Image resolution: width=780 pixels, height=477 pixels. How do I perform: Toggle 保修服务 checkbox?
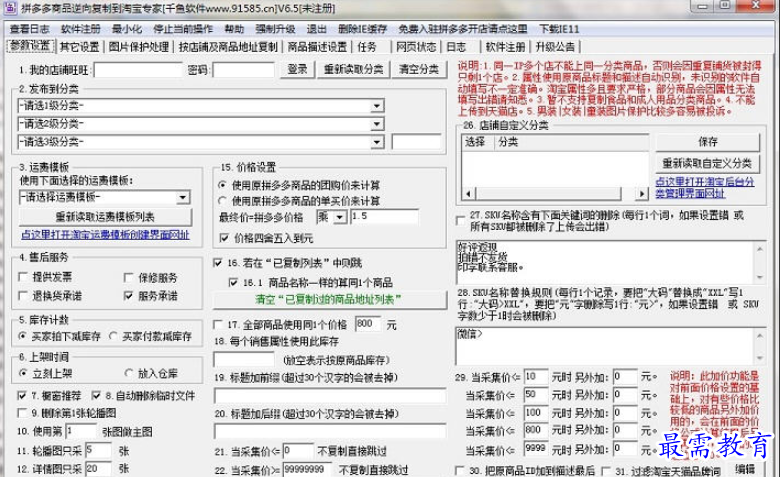pos(128,277)
